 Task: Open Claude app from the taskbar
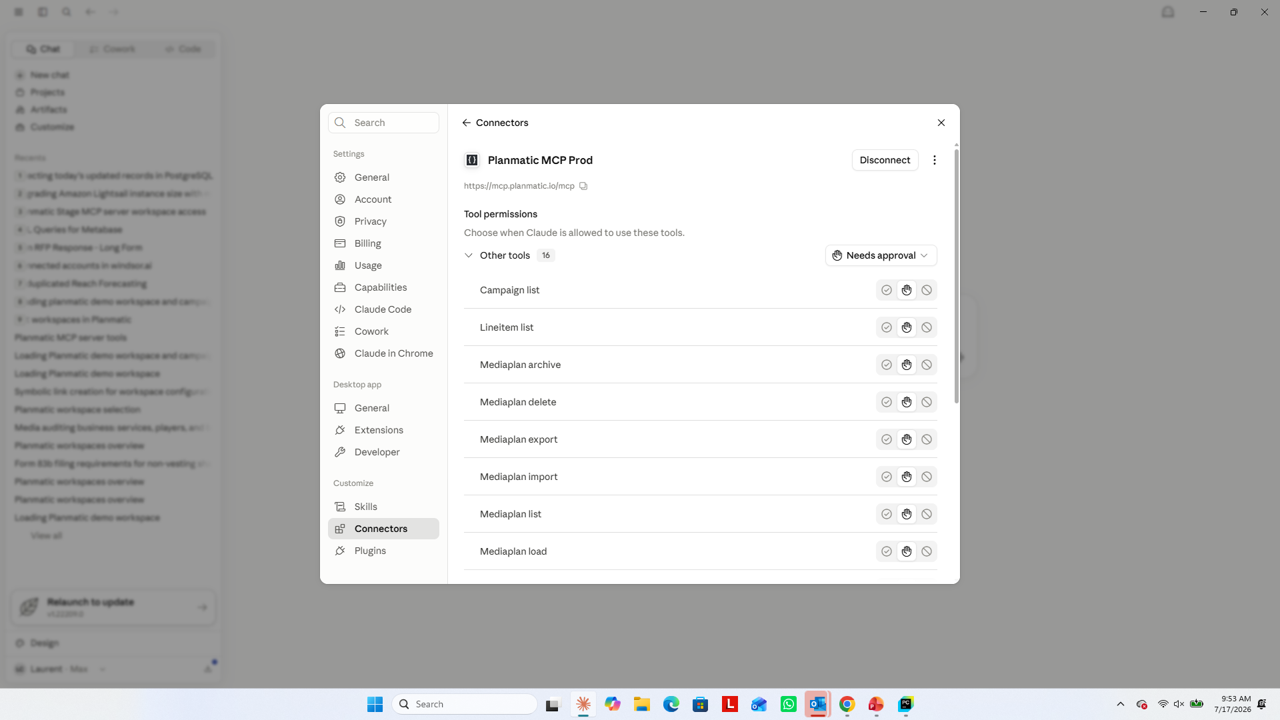point(583,704)
